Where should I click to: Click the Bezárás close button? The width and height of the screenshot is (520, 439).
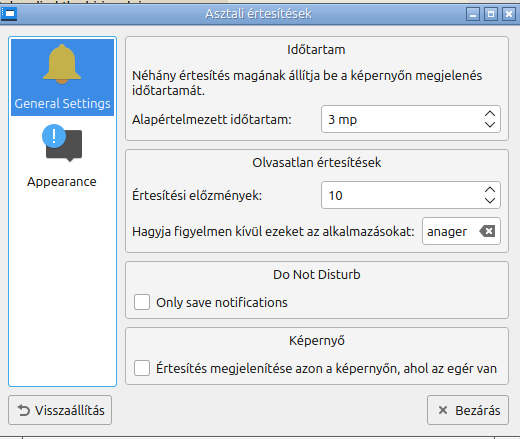(x=468, y=410)
